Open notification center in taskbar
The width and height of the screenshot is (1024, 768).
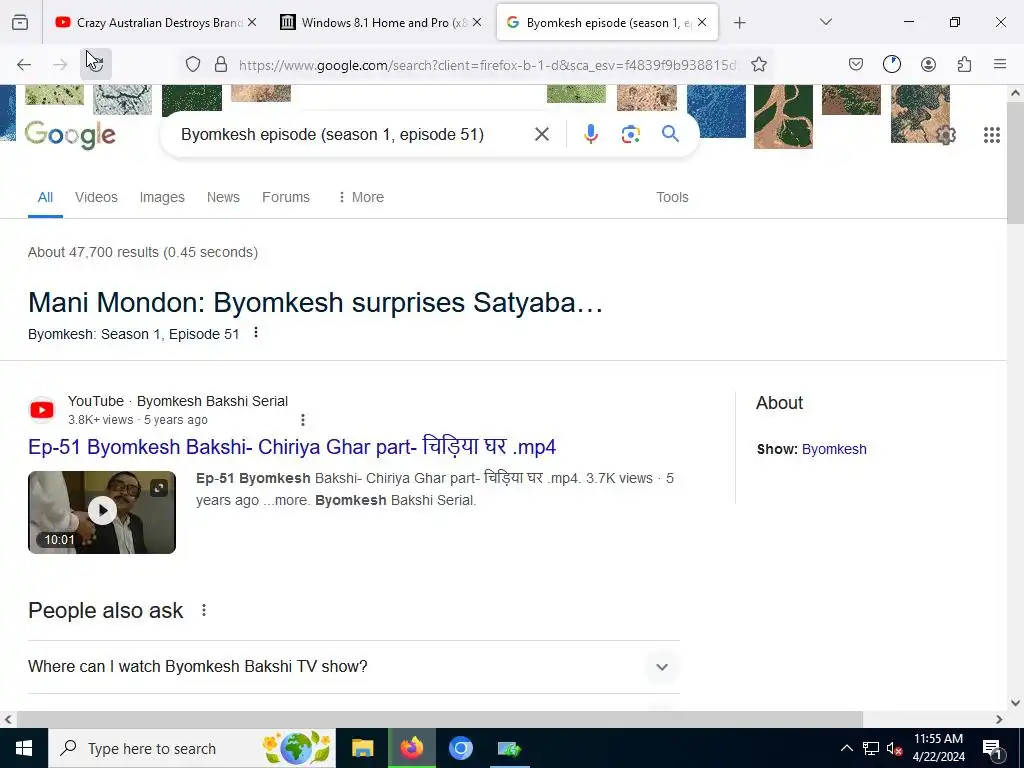pos(992,749)
